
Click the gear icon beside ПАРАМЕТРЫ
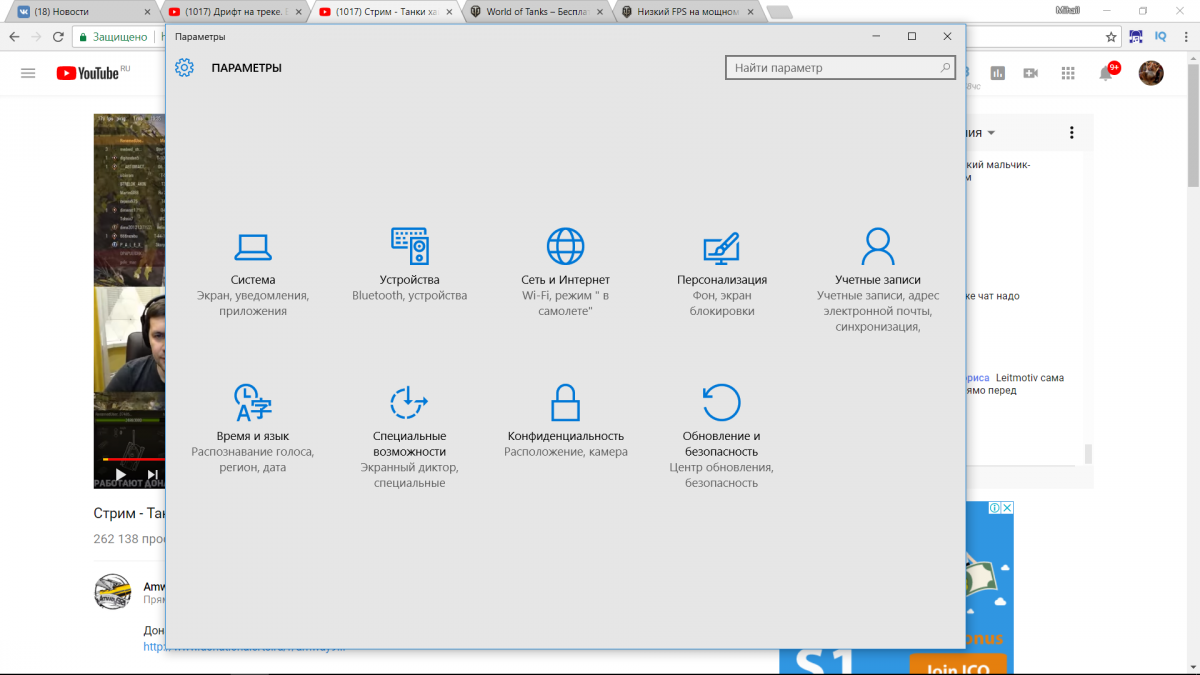[184, 68]
